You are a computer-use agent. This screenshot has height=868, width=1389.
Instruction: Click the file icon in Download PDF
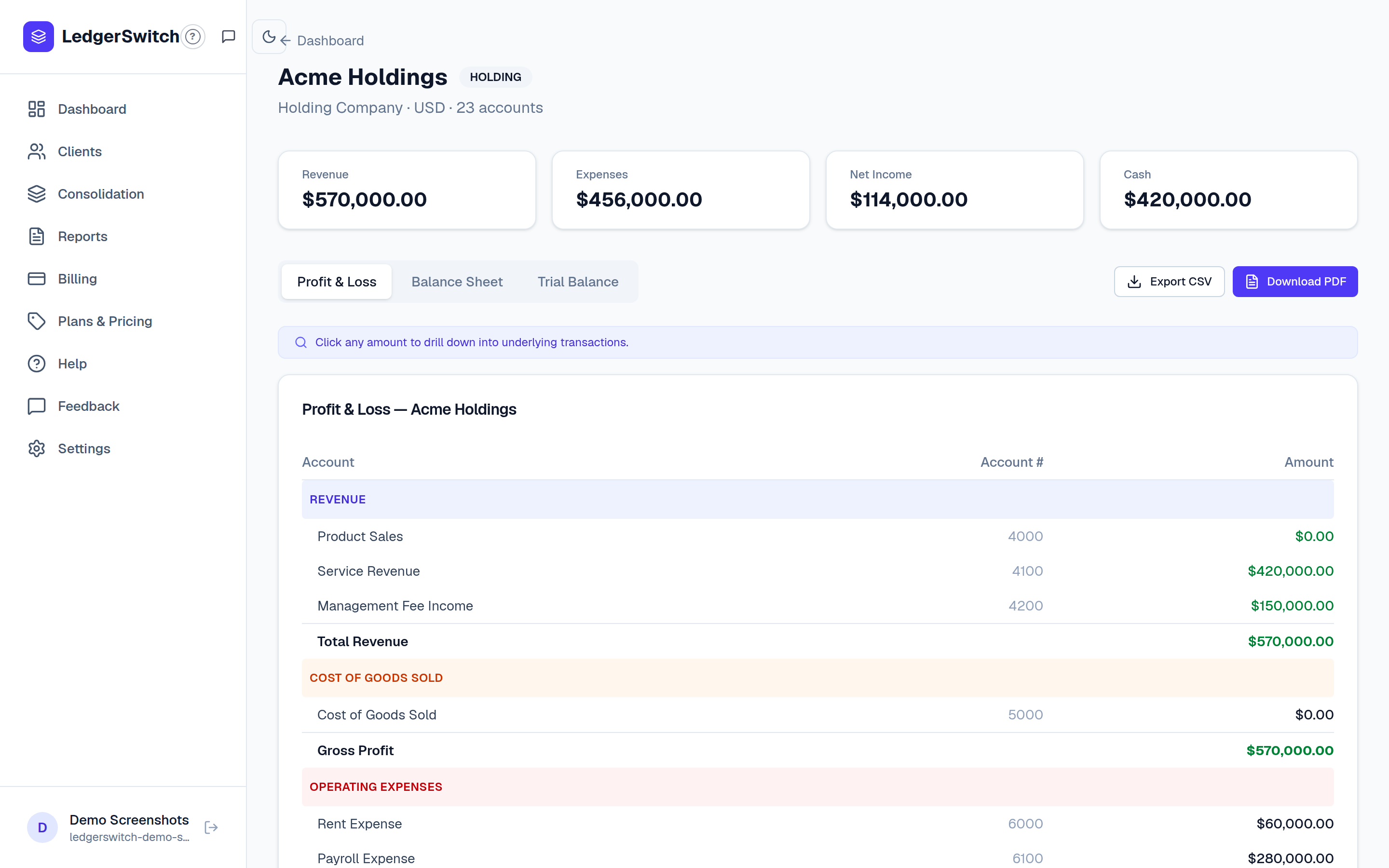coord(1252,282)
